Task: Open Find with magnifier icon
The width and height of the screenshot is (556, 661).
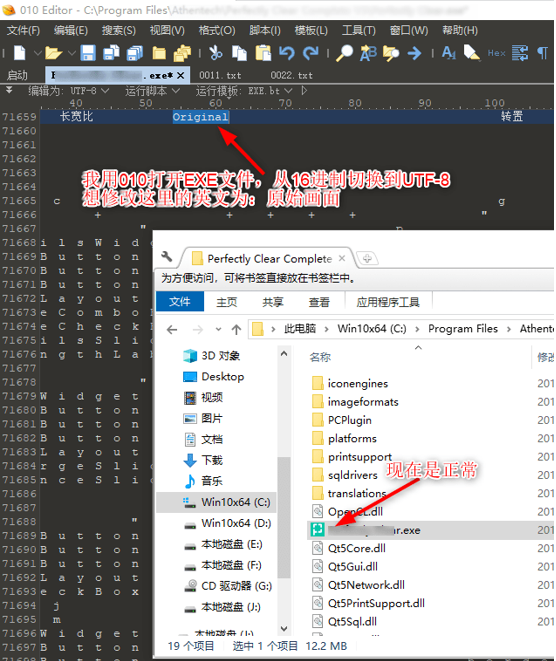Action: (344, 53)
